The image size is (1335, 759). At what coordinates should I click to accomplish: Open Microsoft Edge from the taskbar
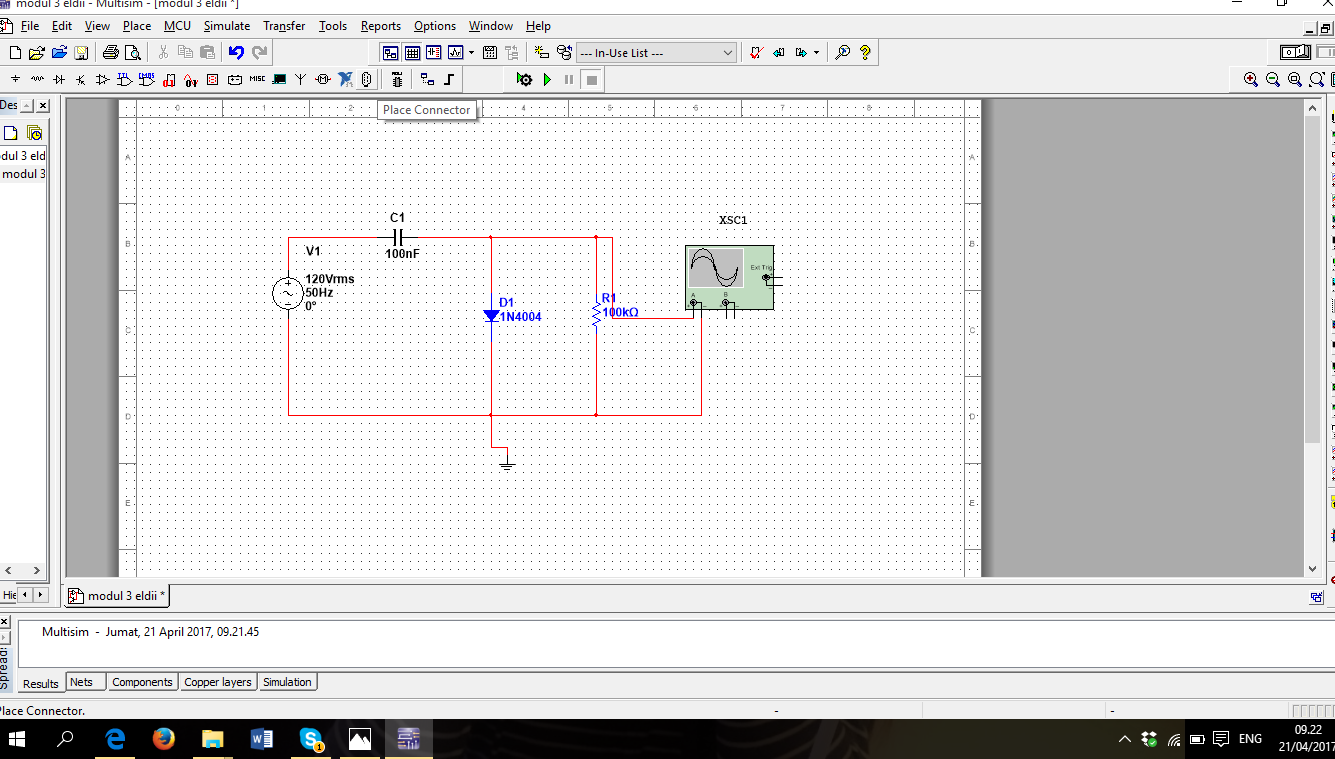click(x=116, y=739)
